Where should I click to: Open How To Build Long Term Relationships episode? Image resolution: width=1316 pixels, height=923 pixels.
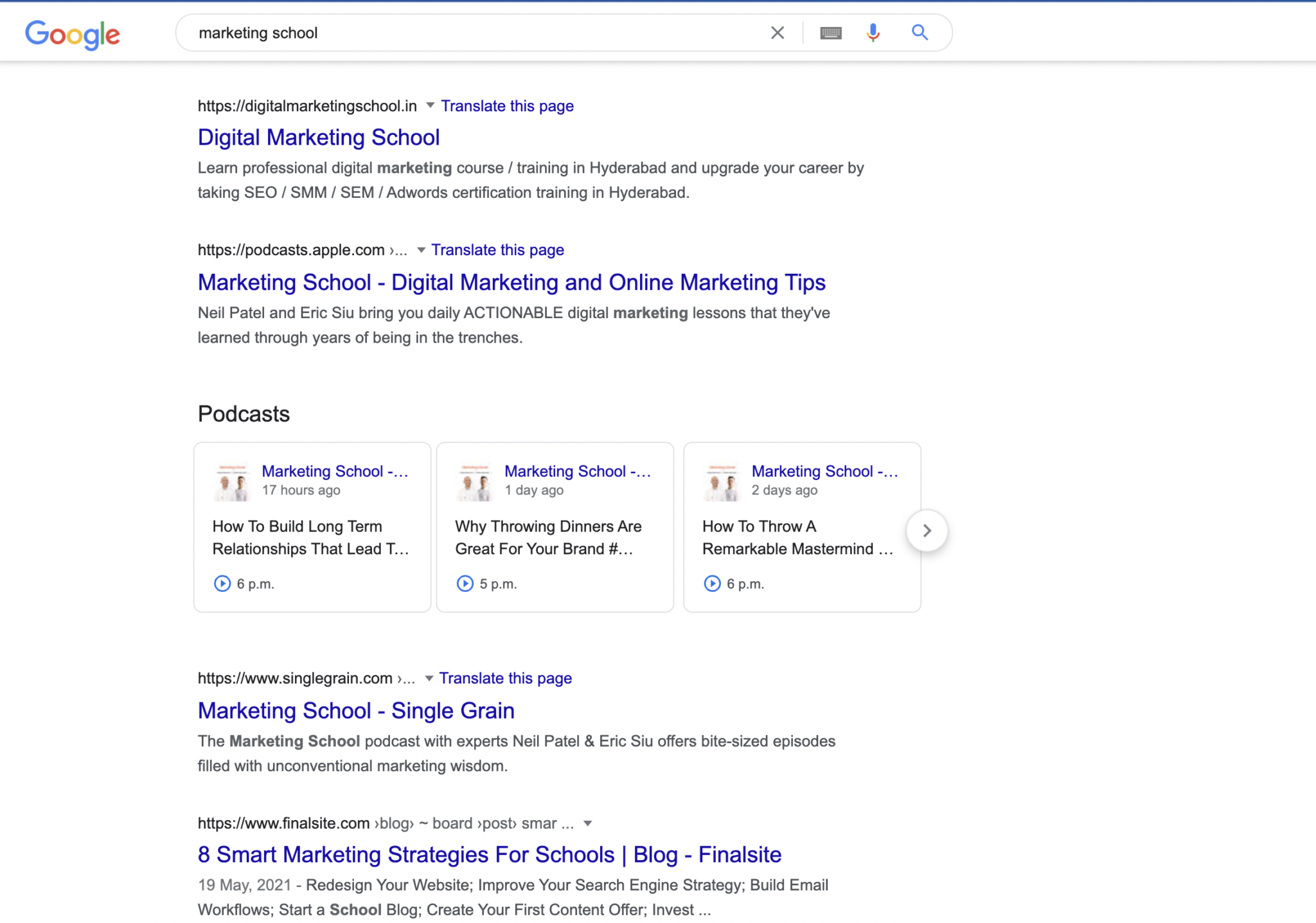[x=310, y=537]
